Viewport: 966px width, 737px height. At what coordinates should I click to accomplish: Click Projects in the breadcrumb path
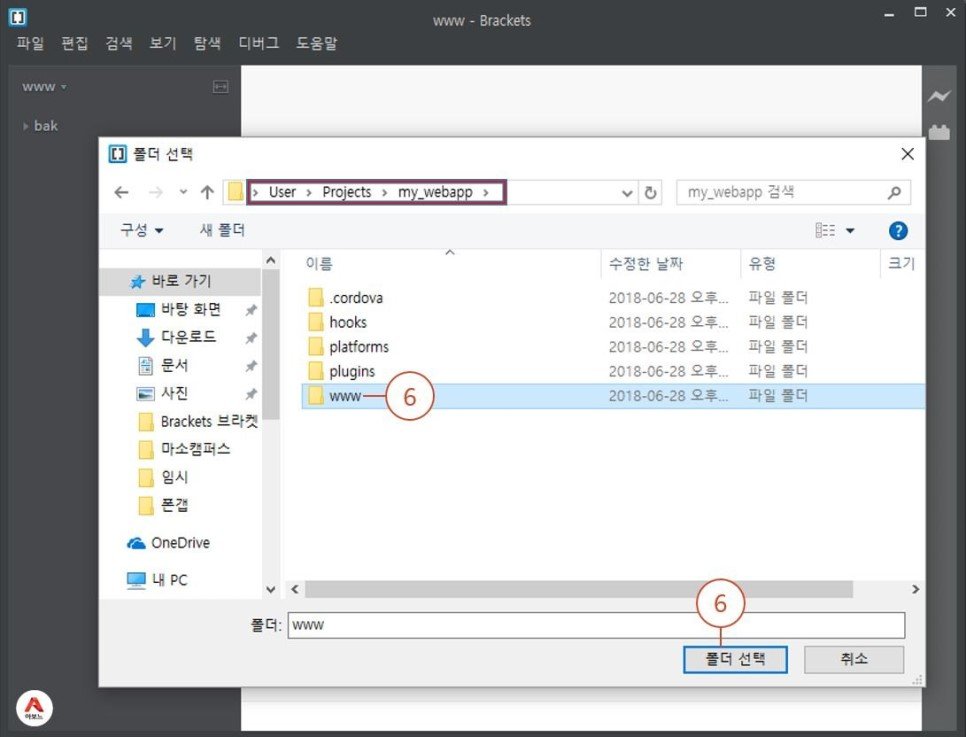347,192
